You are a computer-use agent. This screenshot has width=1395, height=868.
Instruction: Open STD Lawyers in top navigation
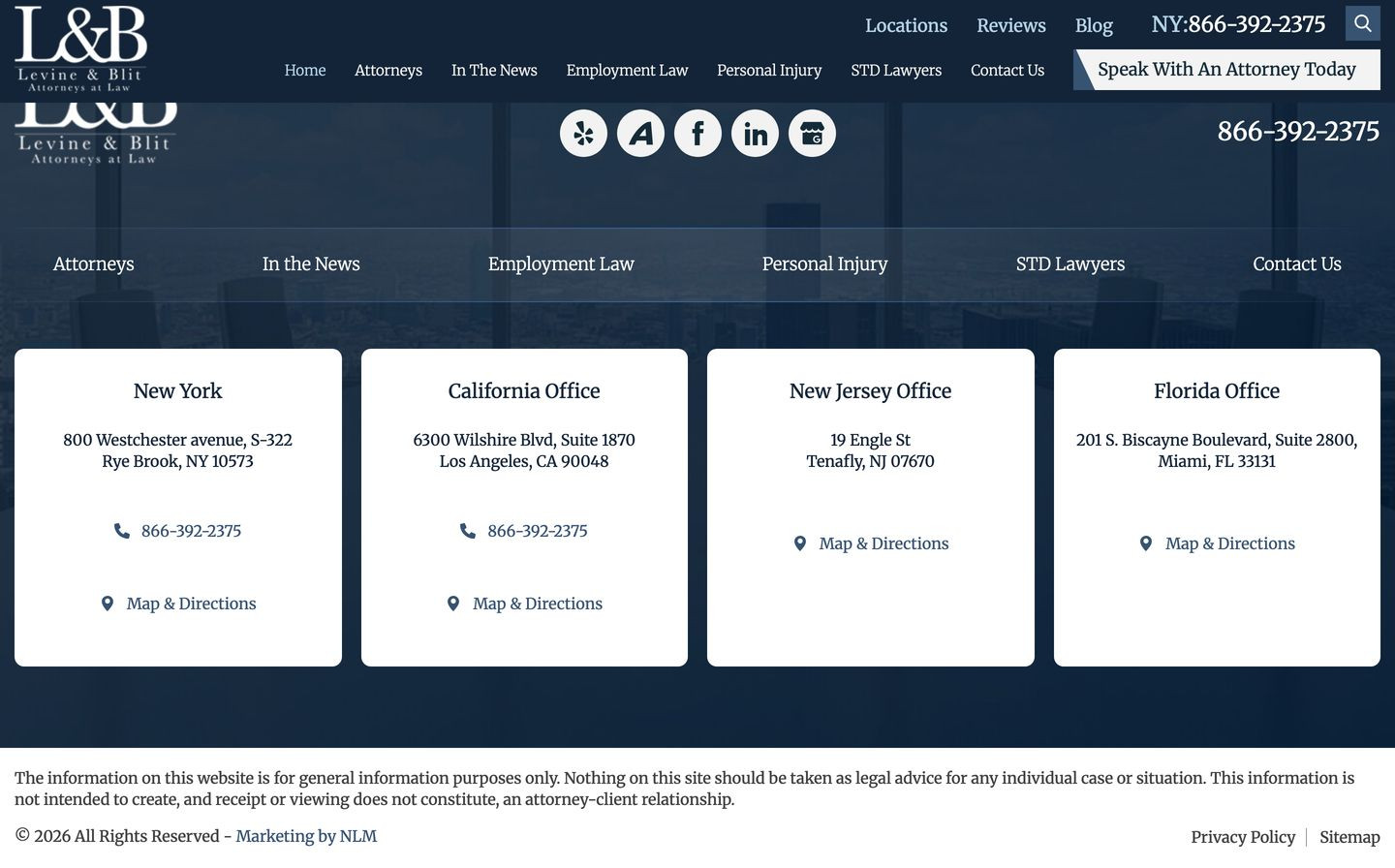[896, 70]
